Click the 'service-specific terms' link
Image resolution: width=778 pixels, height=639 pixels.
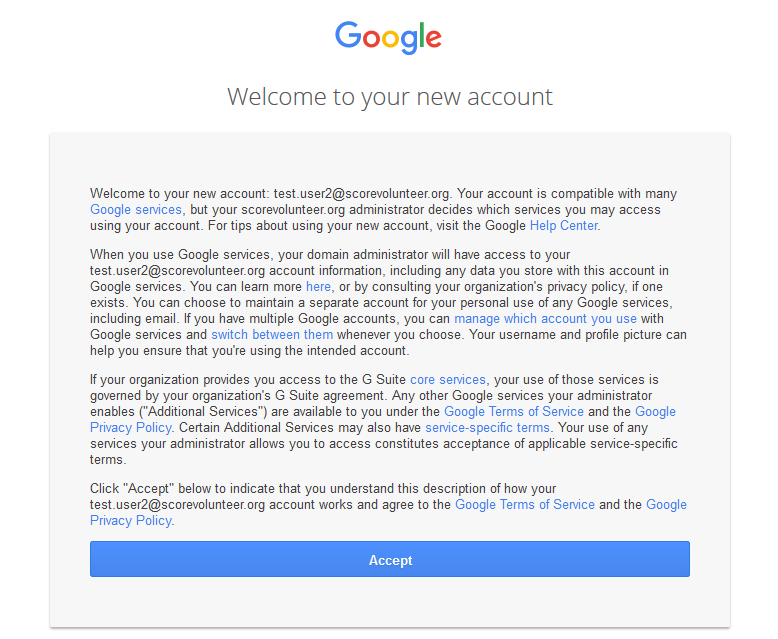(x=487, y=428)
